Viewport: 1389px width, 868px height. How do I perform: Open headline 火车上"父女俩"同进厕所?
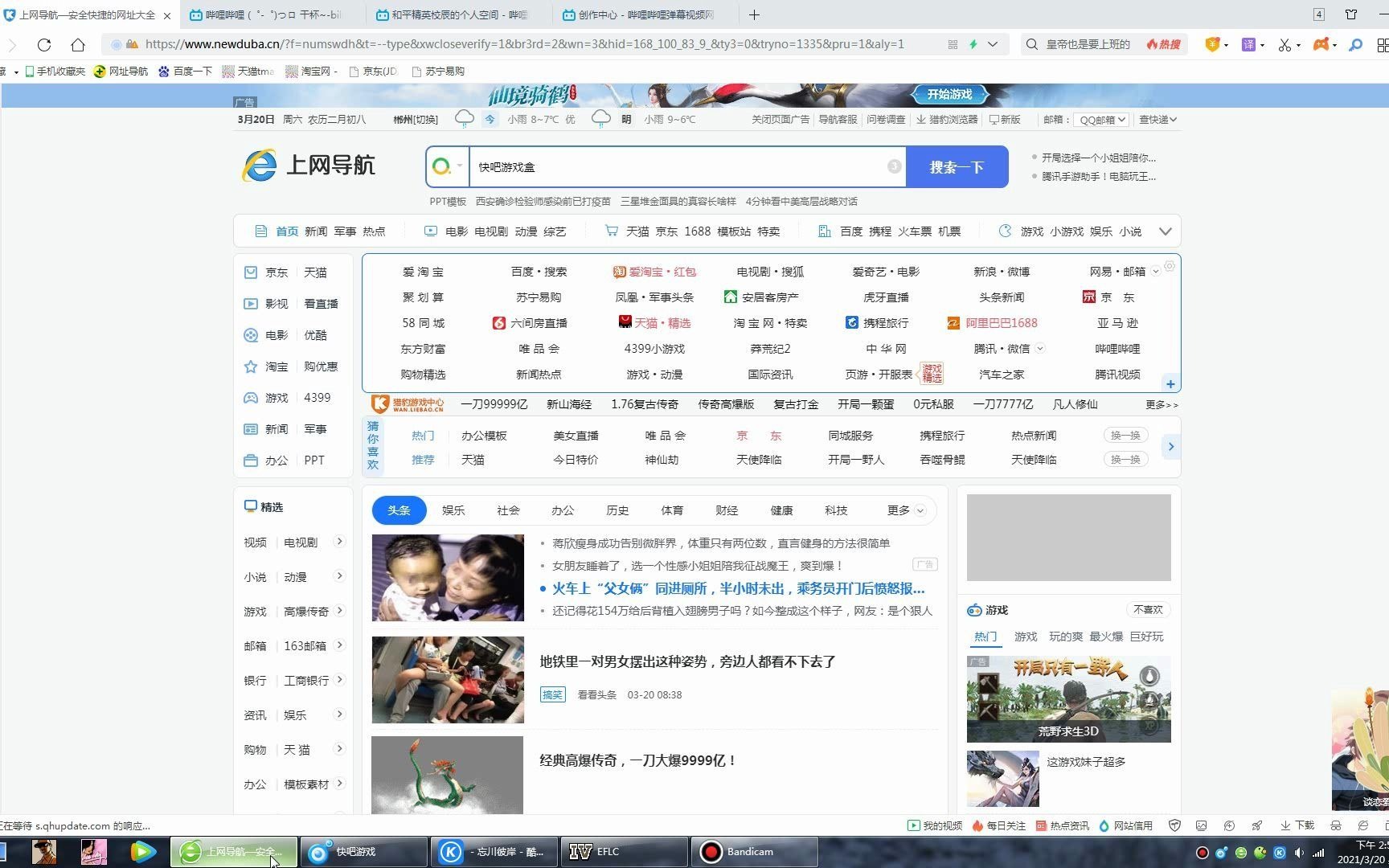point(739,588)
